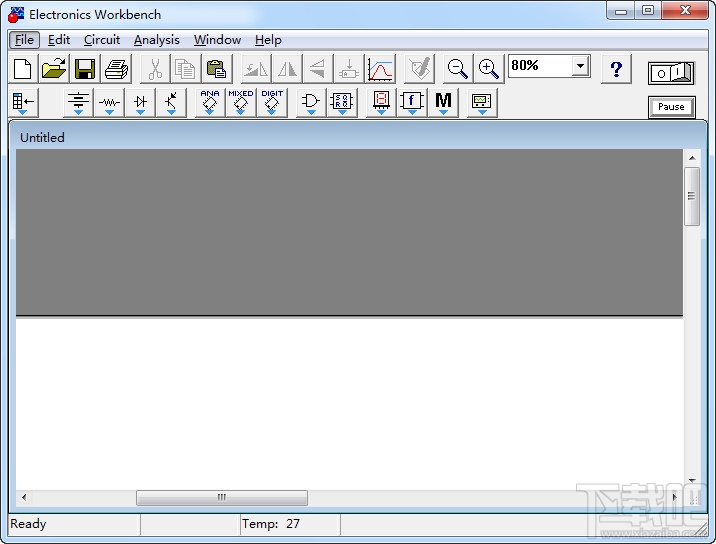716x544 pixels.
Task: Click the horizontal scrollbar thumb
Action: [222, 497]
